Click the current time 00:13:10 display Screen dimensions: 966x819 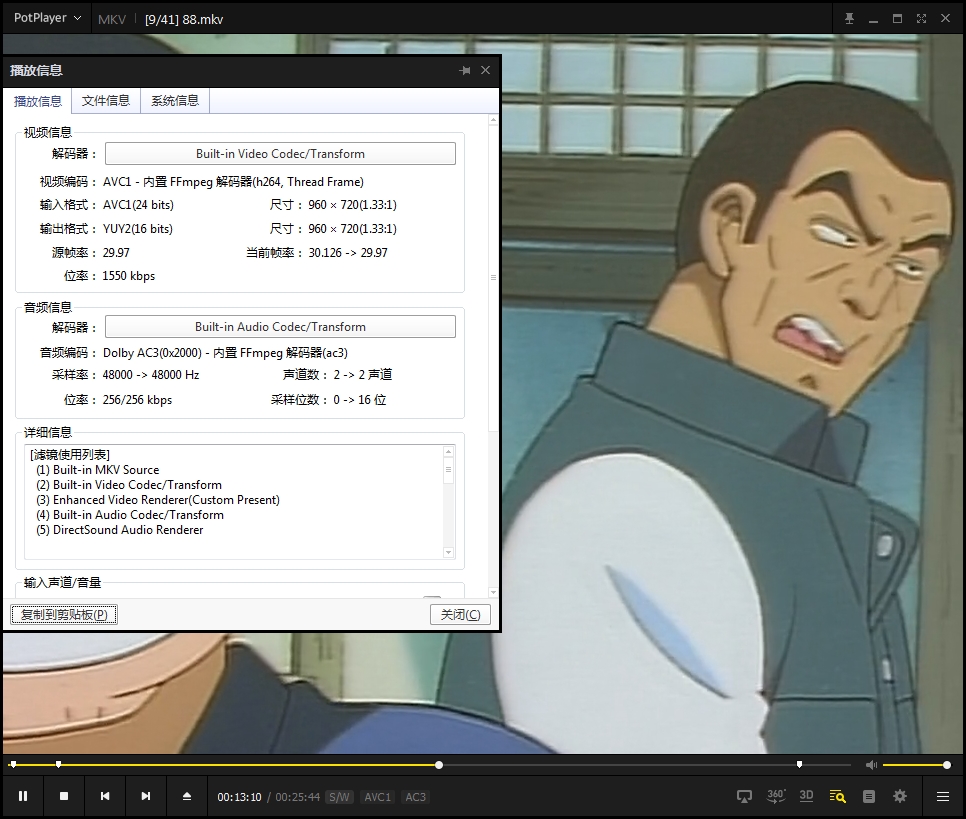tap(240, 797)
